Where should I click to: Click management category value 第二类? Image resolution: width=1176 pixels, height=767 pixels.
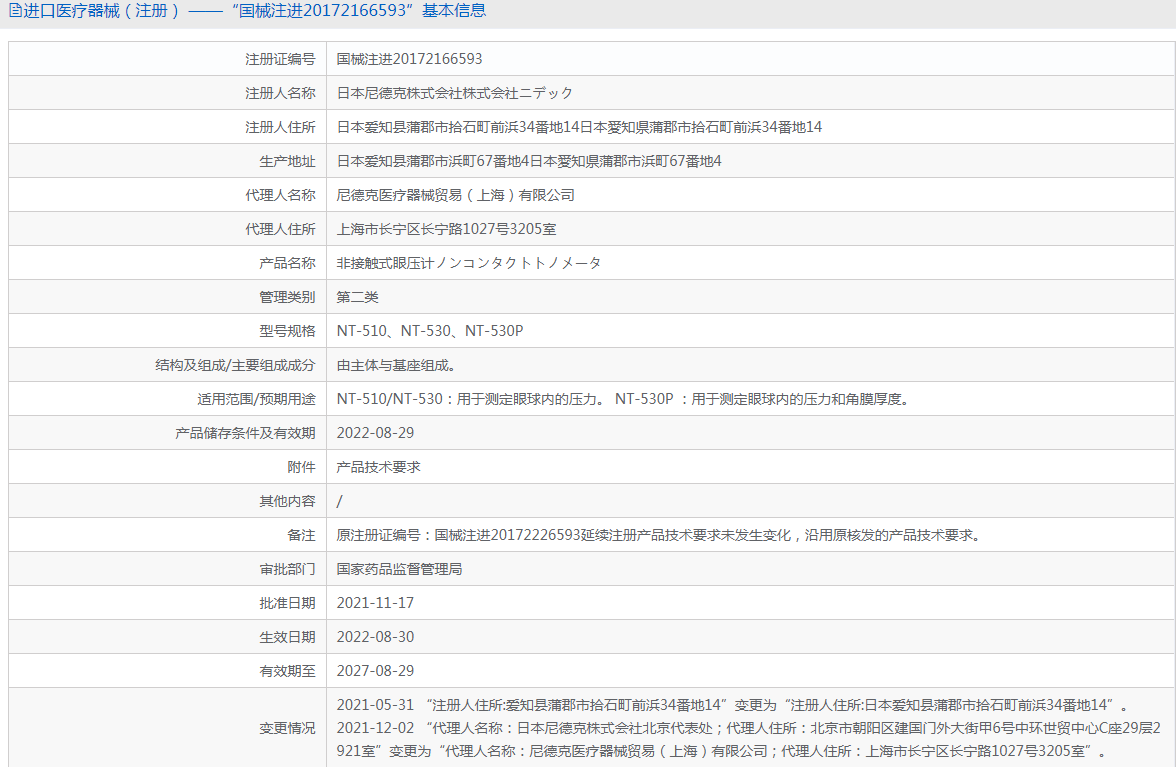tap(358, 297)
